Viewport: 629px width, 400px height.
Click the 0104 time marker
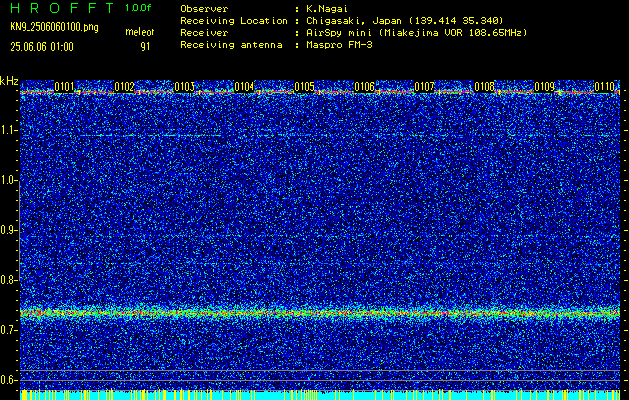click(244, 87)
